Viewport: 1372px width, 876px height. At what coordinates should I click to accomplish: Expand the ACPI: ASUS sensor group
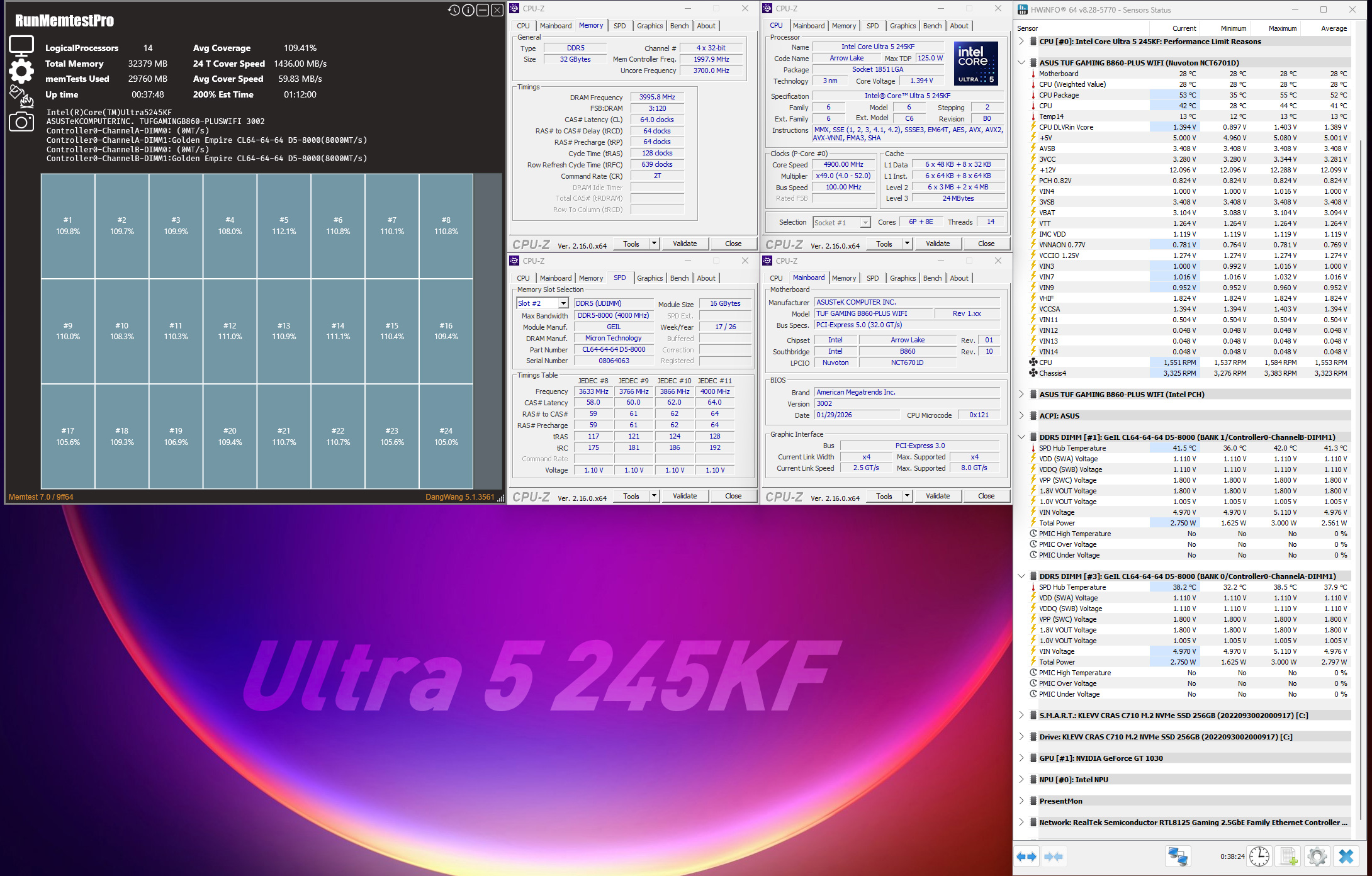(1021, 416)
